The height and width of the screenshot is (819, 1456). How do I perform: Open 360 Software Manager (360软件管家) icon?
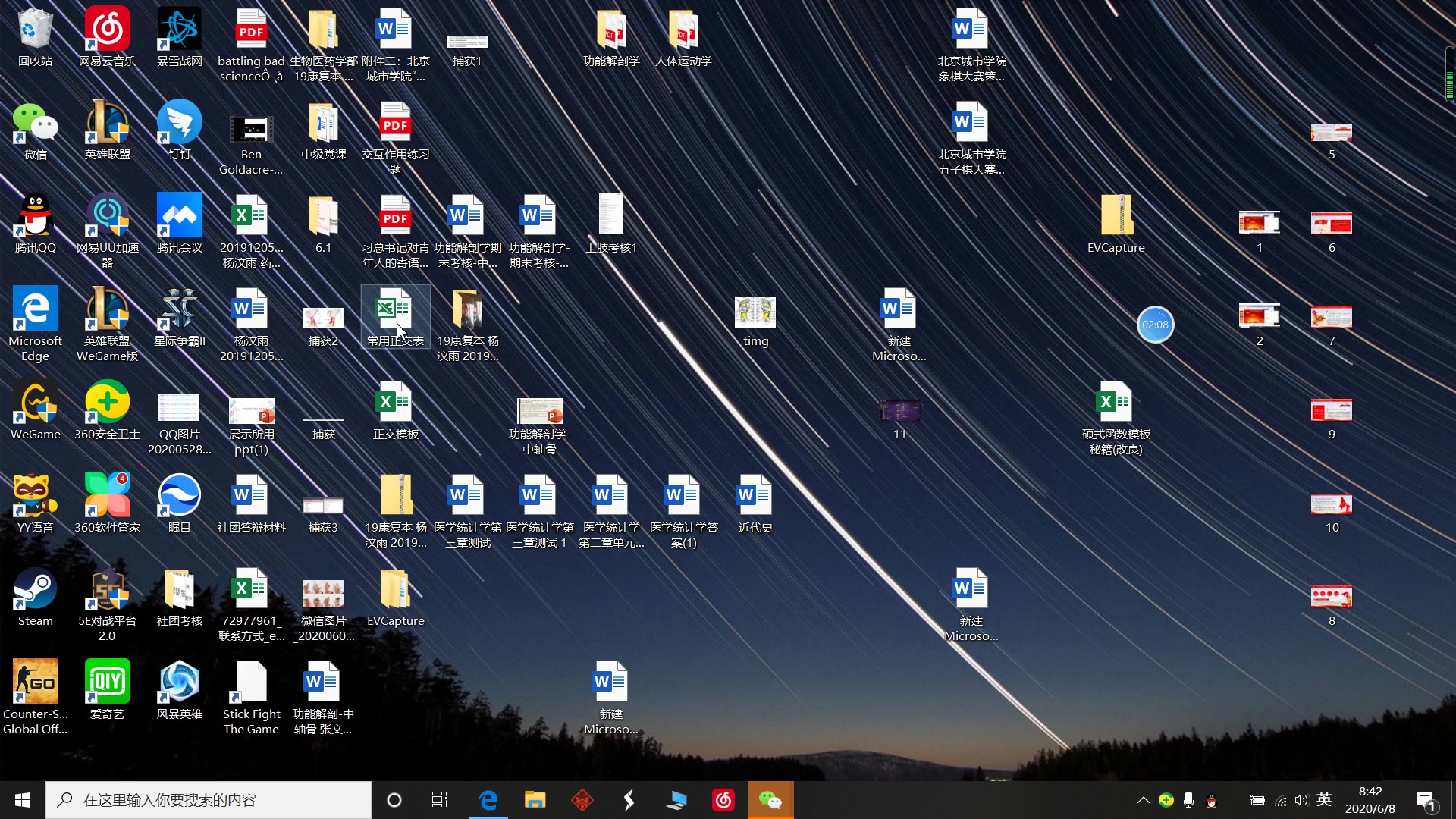(107, 504)
